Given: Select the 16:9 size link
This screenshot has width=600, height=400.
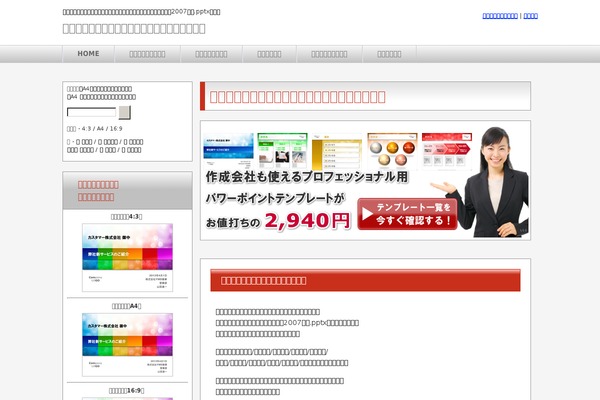Looking at the screenshot, I should click(x=116, y=129).
